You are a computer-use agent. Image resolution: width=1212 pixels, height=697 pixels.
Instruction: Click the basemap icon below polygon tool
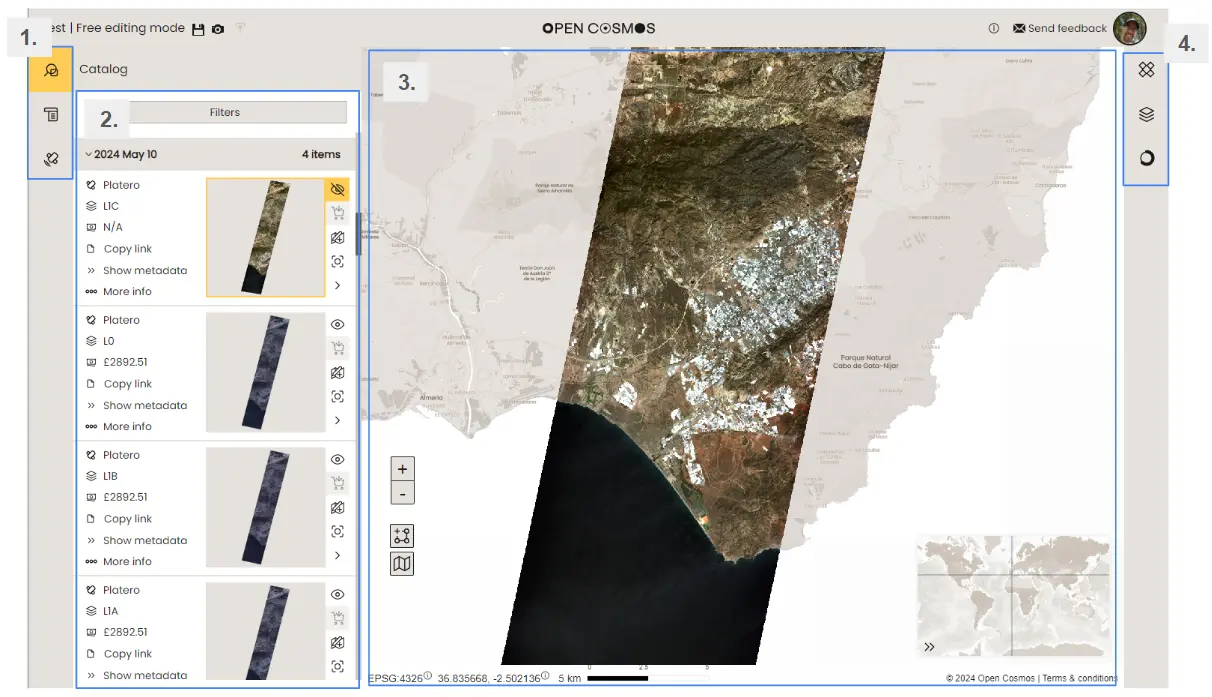(x=402, y=564)
